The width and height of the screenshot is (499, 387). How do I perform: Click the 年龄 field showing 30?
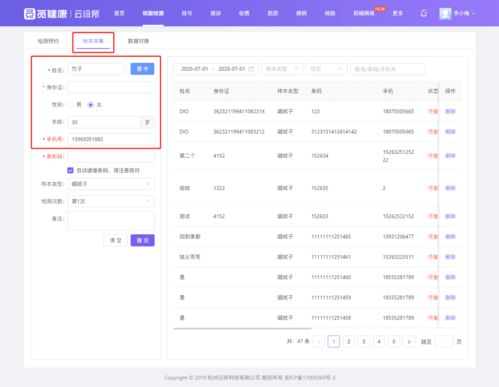[x=104, y=122]
